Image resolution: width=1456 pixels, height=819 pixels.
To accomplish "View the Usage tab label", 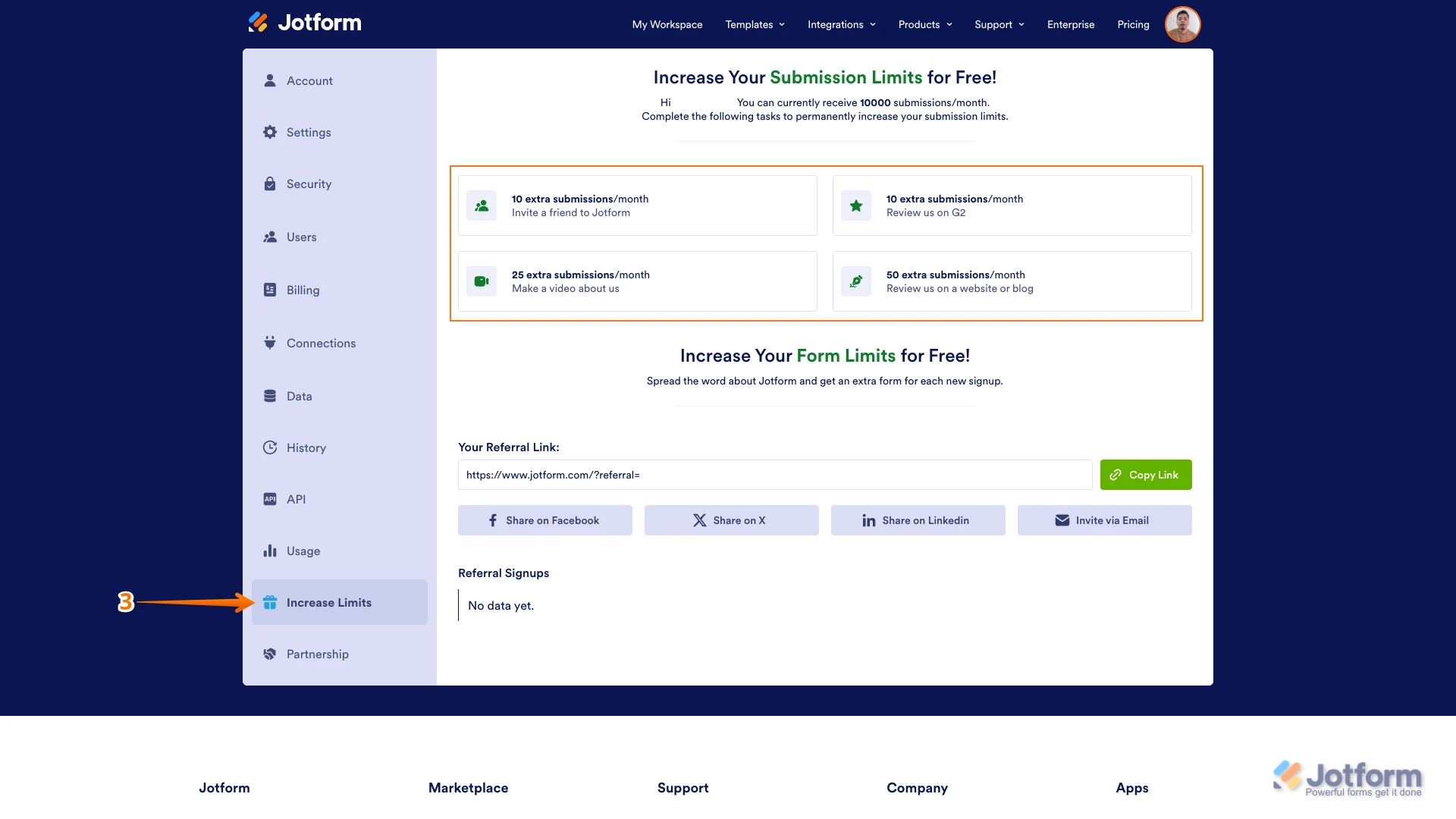I will pos(303,551).
